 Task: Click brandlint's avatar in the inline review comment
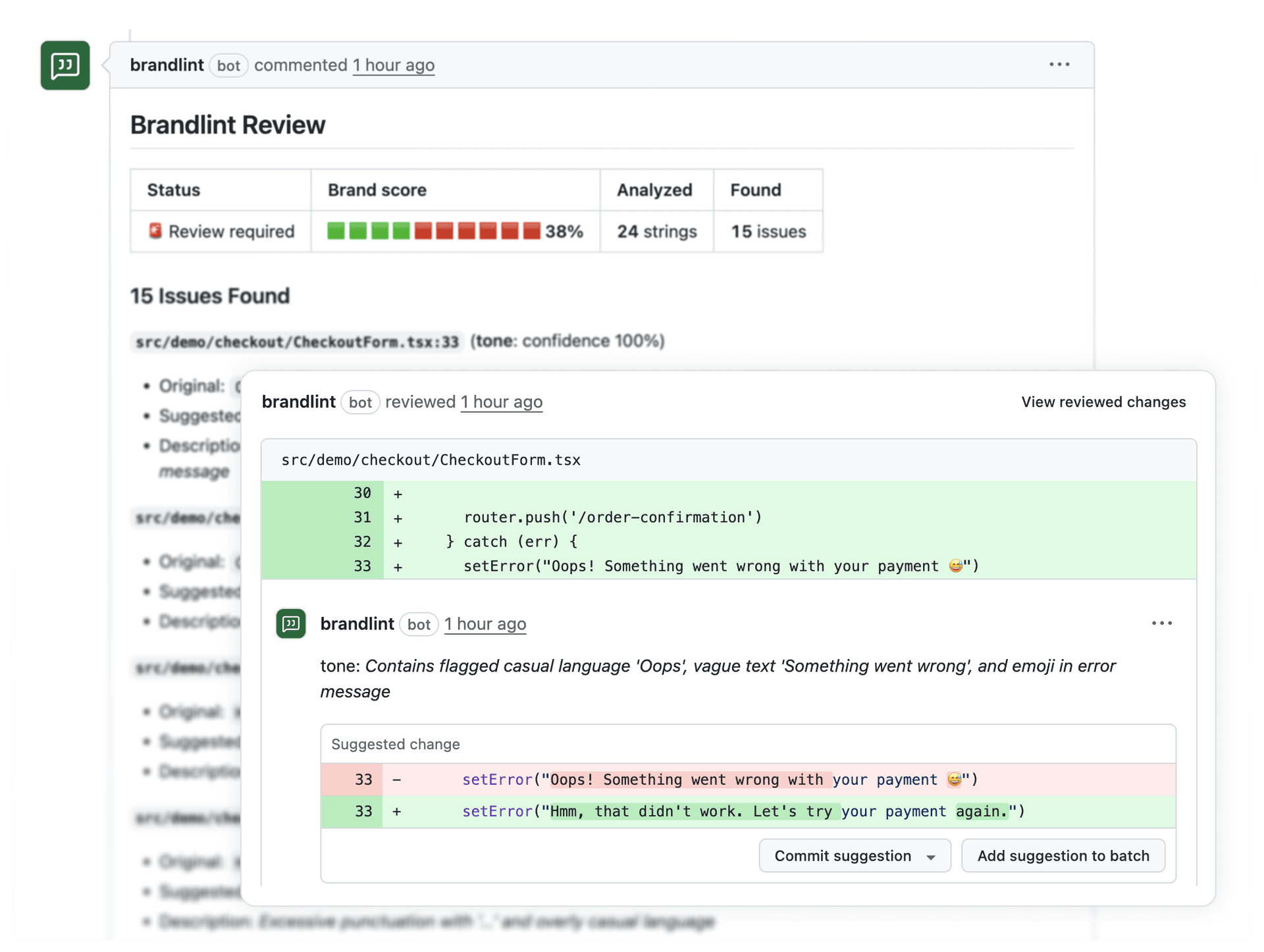click(x=290, y=623)
